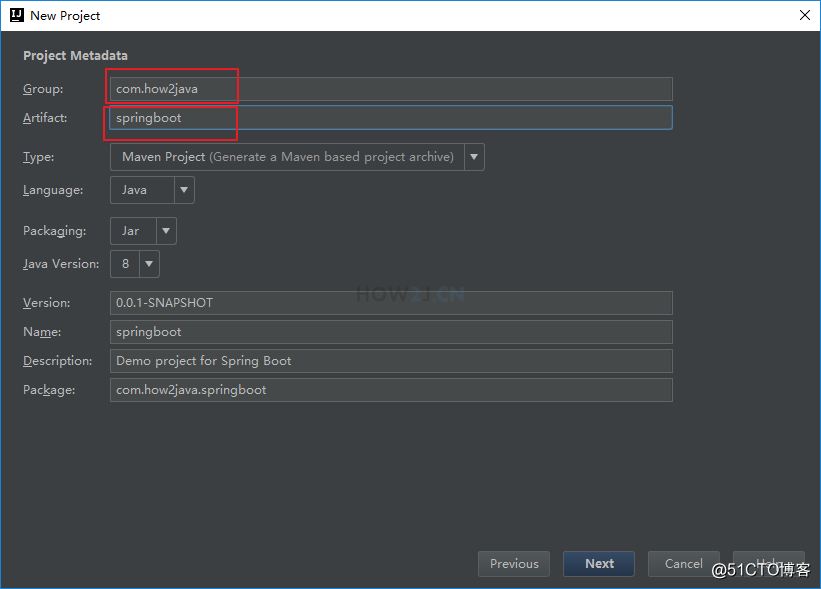821x589 pixels.
Task: Click the Package input field
Action: tap(391, 390)
